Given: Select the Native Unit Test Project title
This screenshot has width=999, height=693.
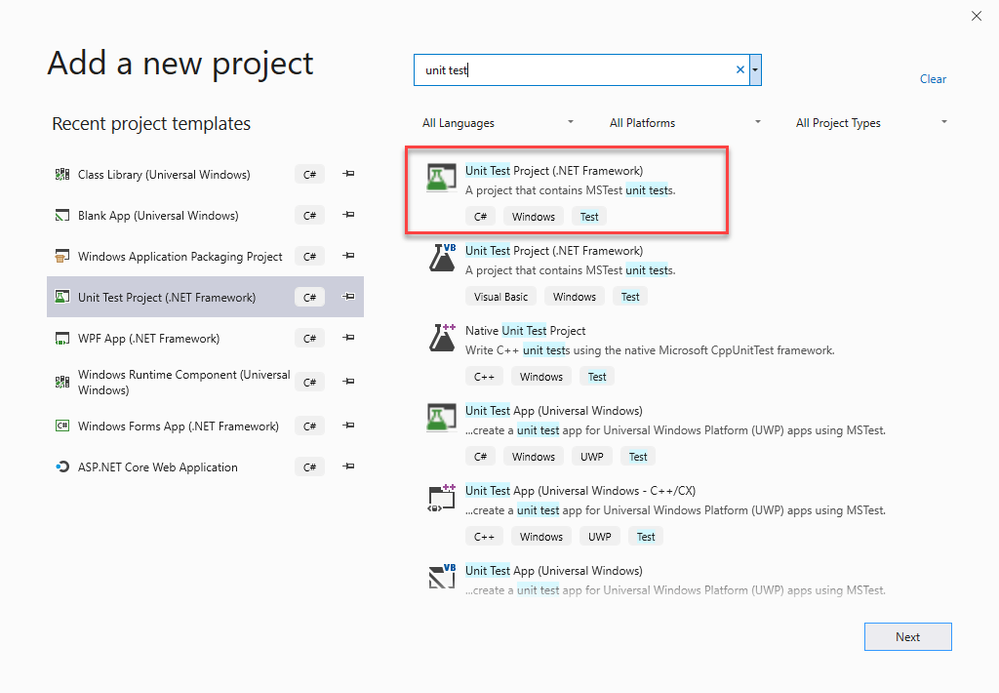Looking at the screenshot, I should point(525,331).
